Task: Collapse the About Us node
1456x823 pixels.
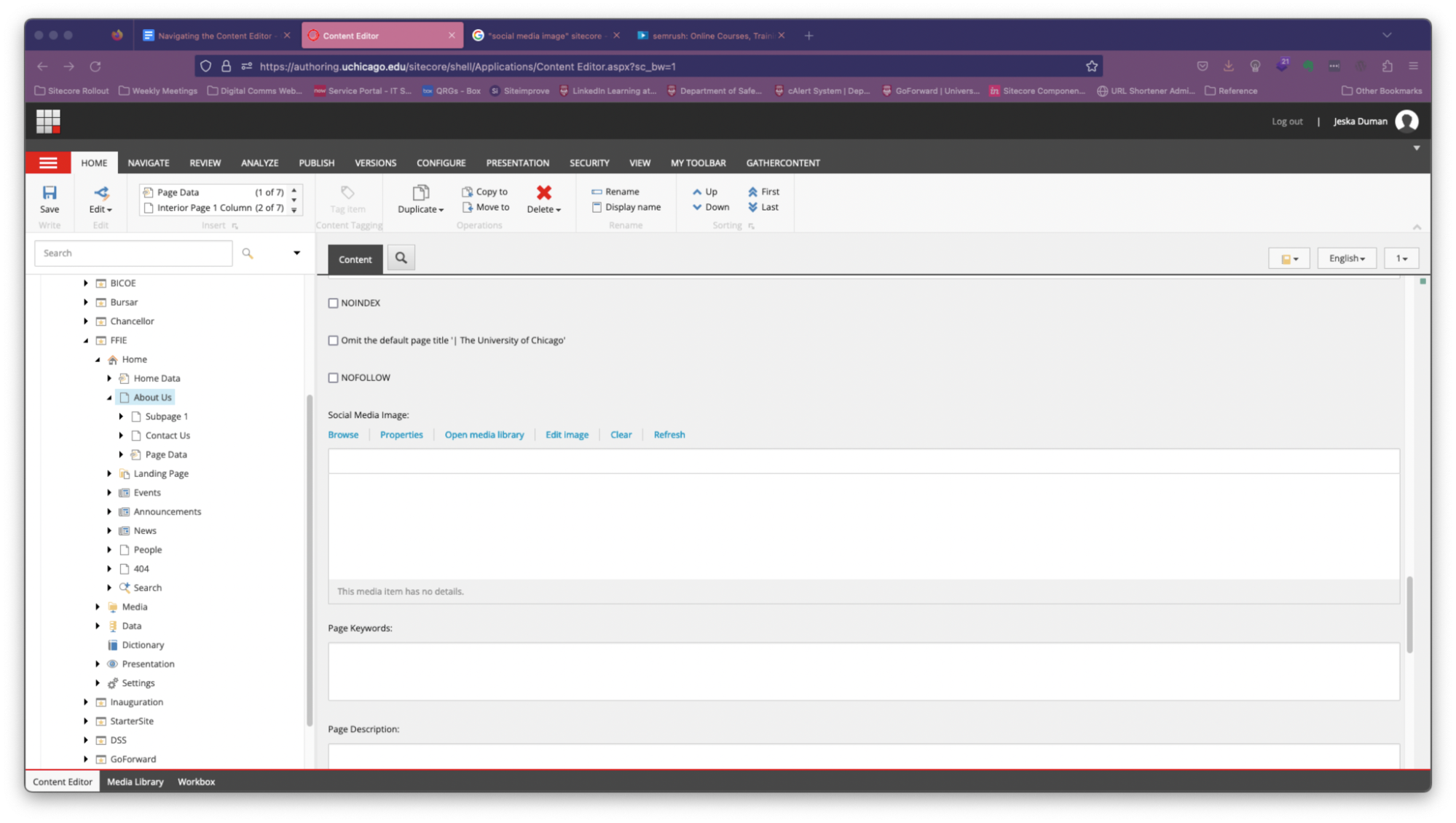Action: (109, 398)
